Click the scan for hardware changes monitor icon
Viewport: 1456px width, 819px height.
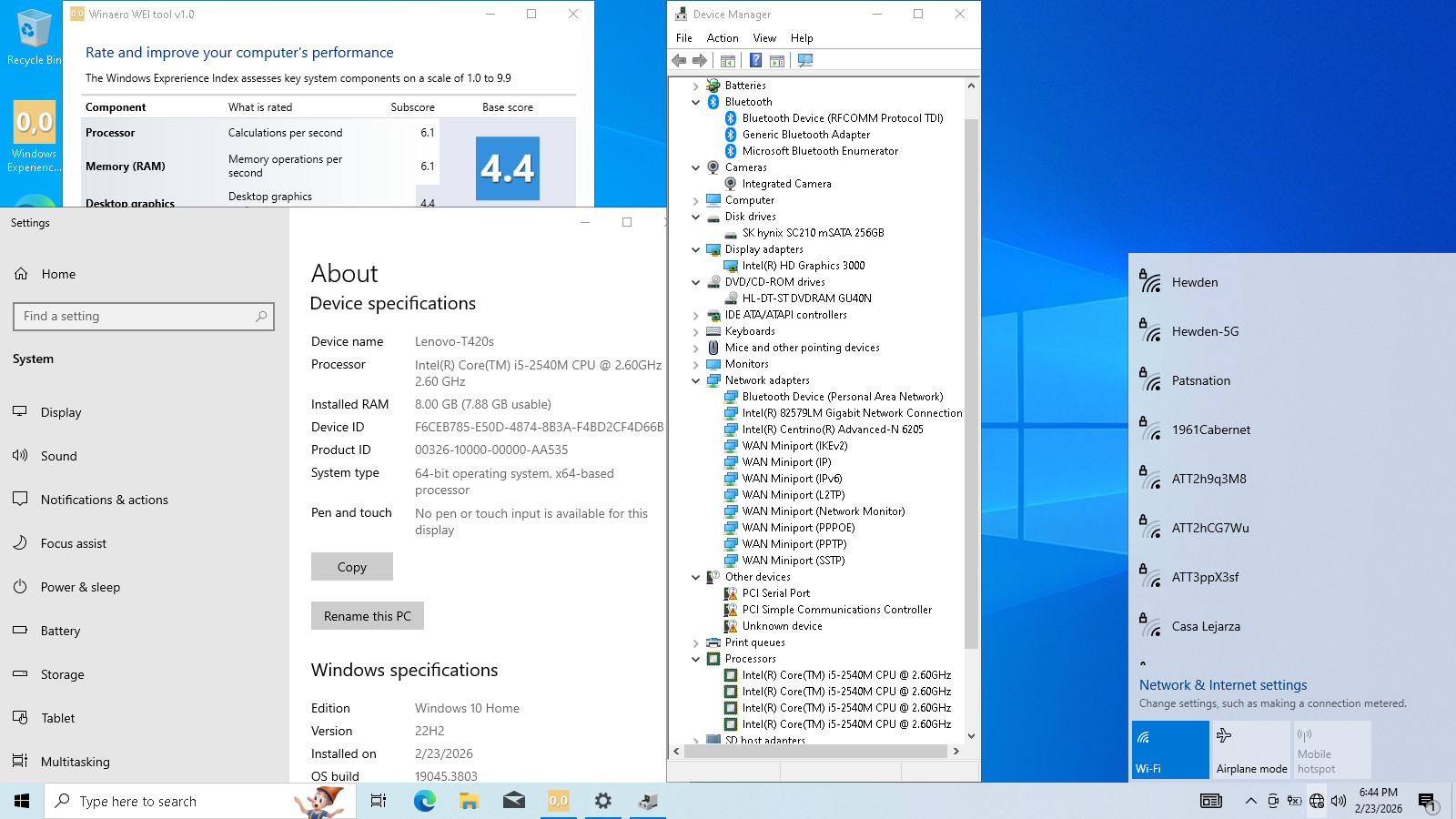[x=805, y=60]
